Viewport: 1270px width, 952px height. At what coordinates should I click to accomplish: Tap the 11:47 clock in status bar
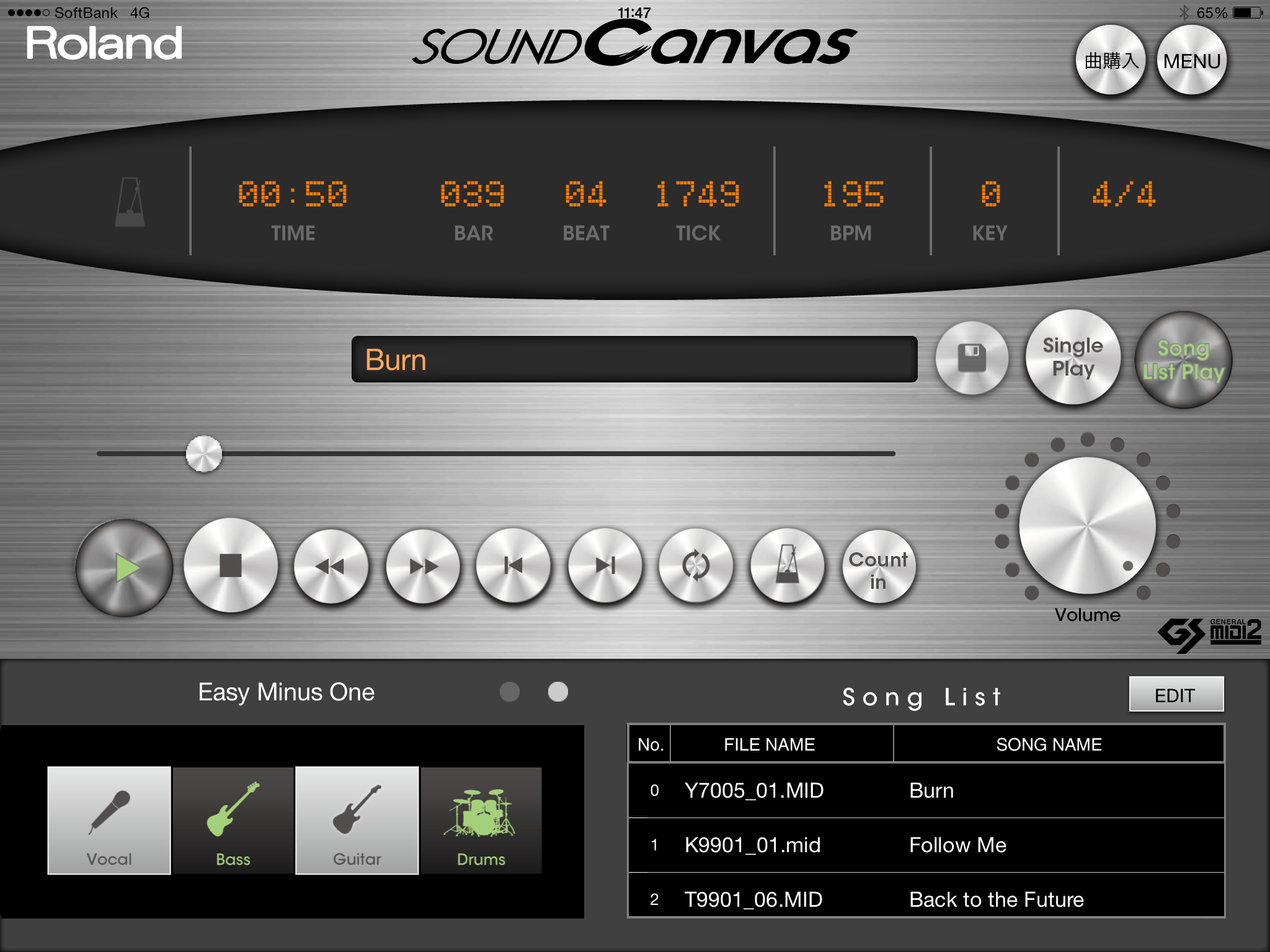pos(634,12)
